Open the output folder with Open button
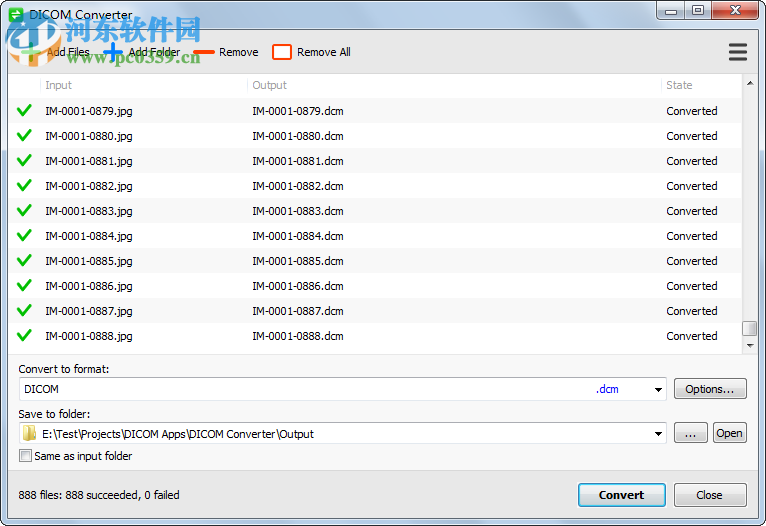Screen dimensions: 766x526 pos(729,433)
